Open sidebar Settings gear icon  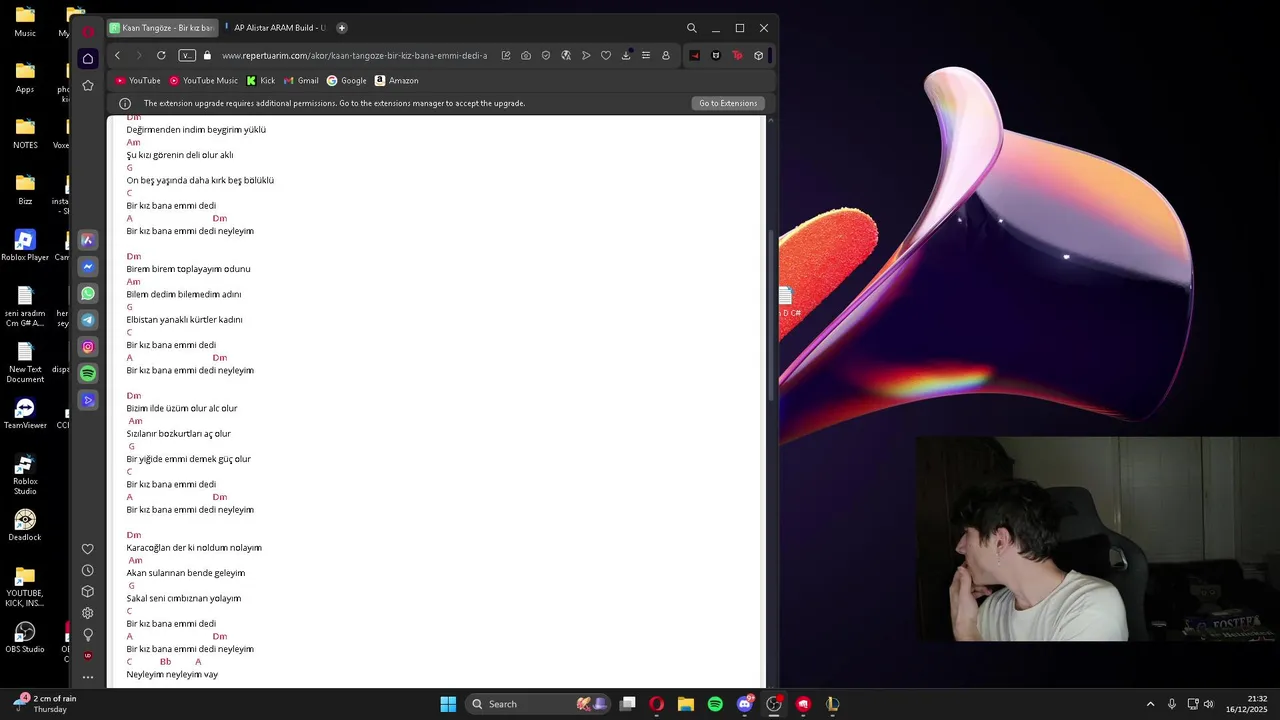(88, 613)
